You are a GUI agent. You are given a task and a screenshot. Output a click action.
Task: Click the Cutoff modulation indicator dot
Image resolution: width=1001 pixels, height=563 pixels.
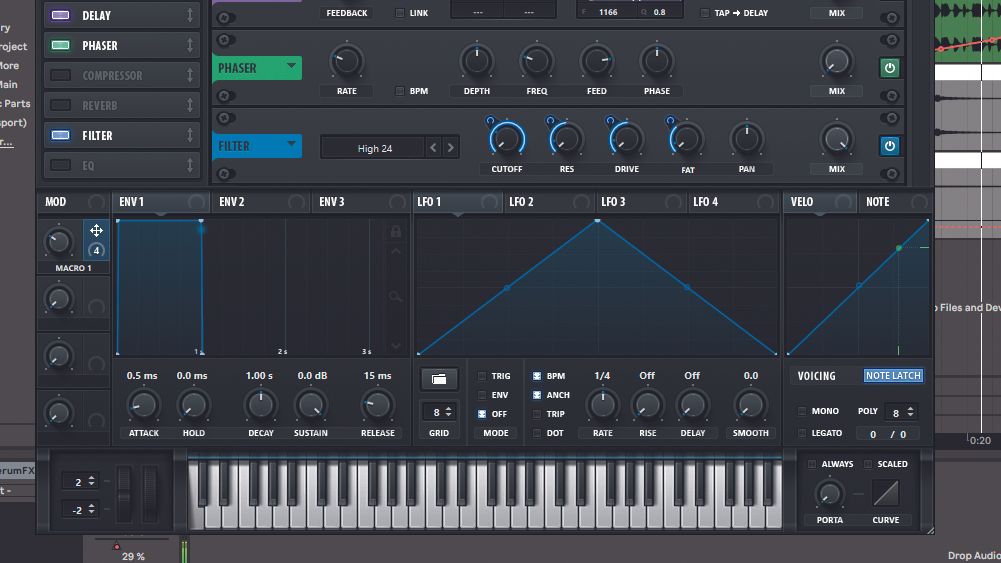coord(490,120)
